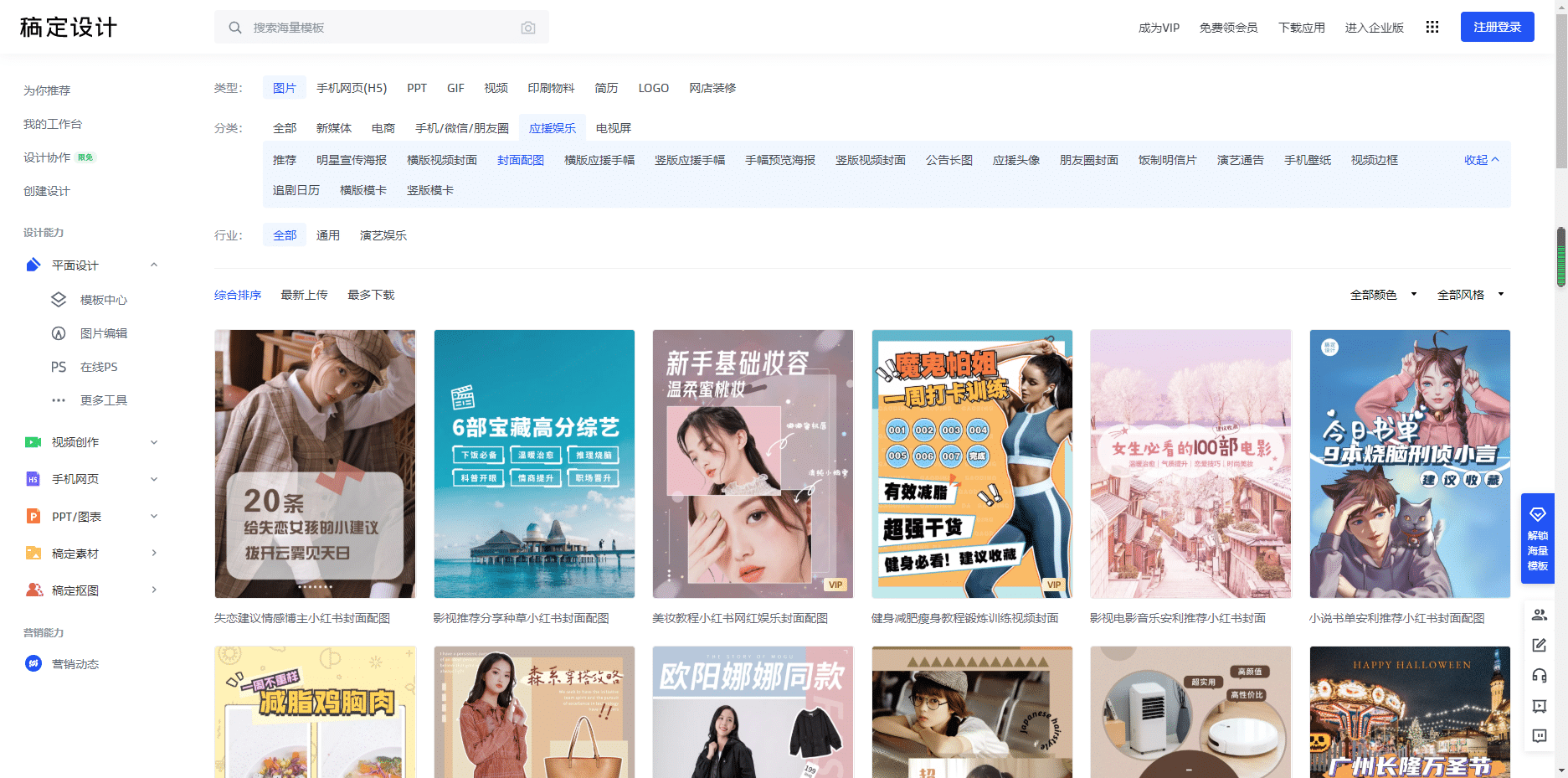Open the 减脂鸡胸肉 template thumbnail
The width and height of the screenshot is (1568, 778).
[x=315, y=712]
